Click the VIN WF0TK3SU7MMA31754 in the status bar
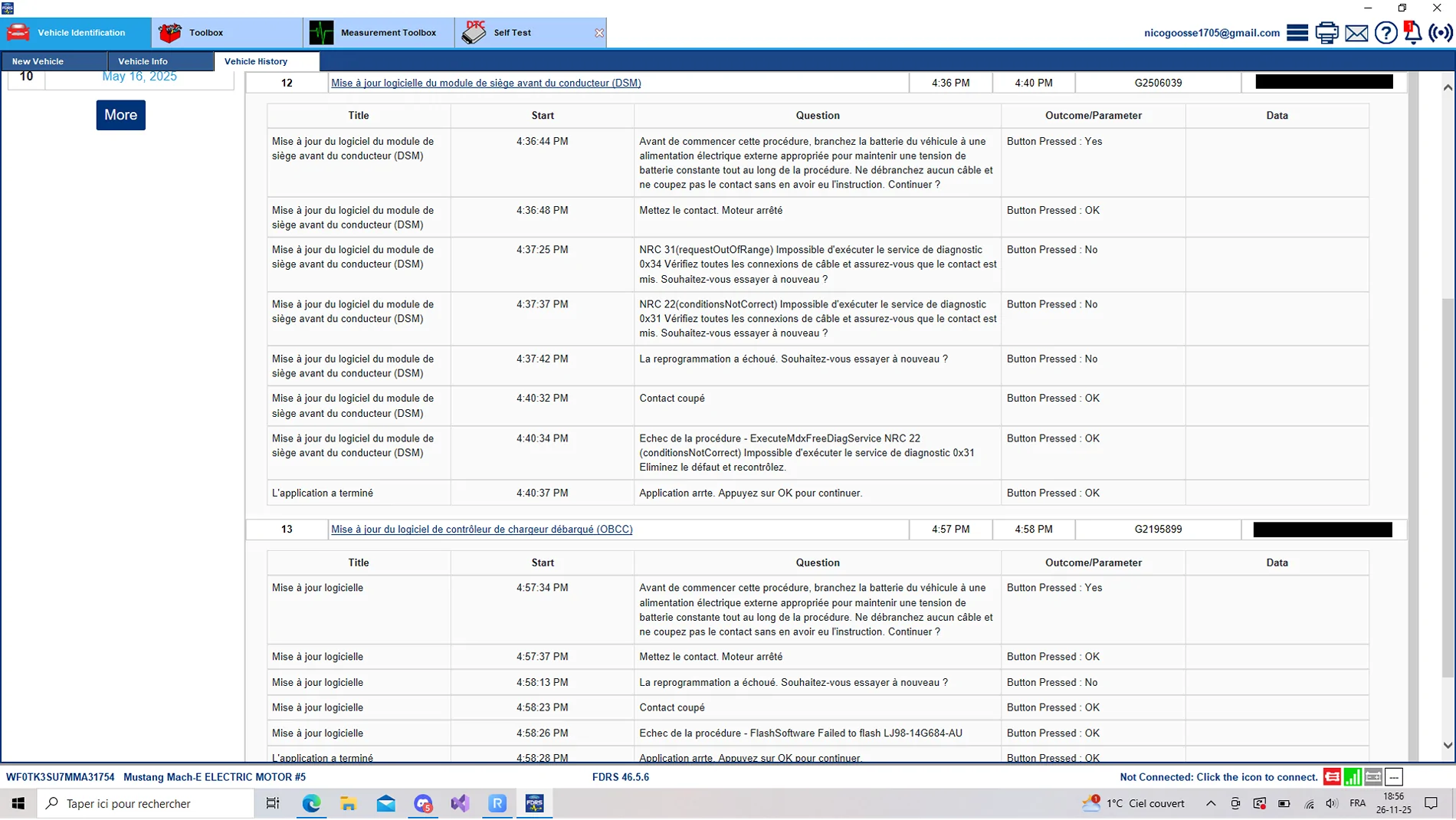 [x=61, y=777]
